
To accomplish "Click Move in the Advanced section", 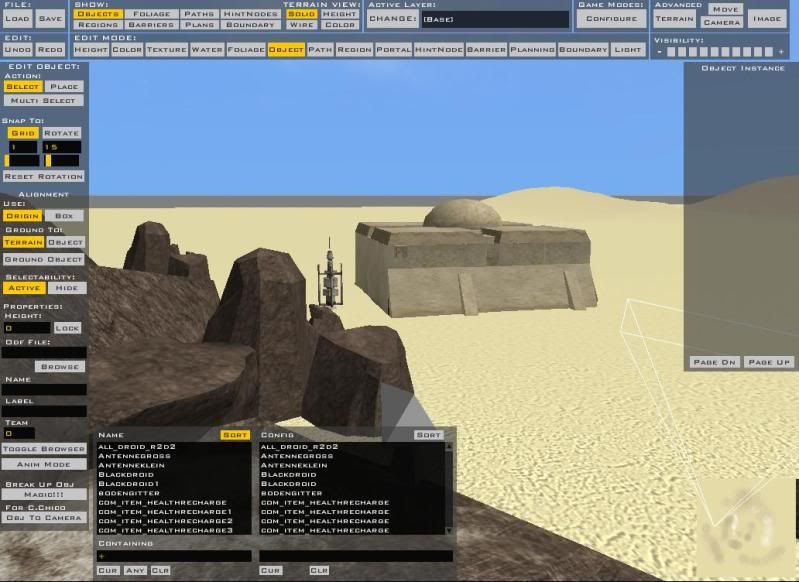I will [725, 9].
